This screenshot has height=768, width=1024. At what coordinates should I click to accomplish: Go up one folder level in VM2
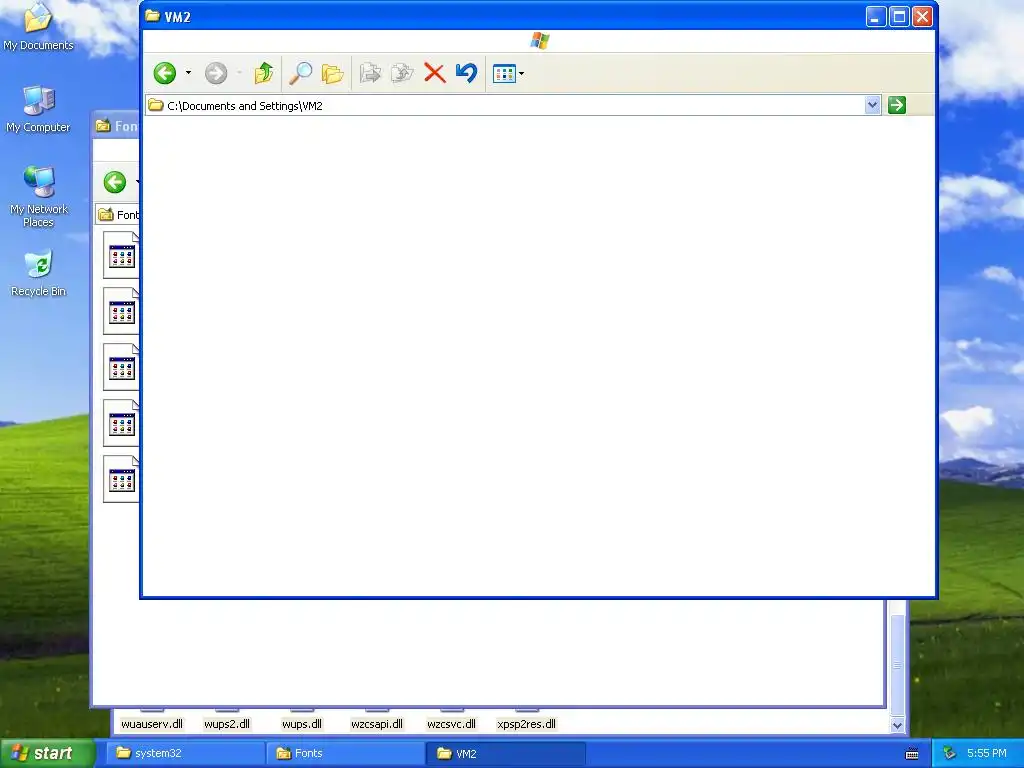point(264,73)
